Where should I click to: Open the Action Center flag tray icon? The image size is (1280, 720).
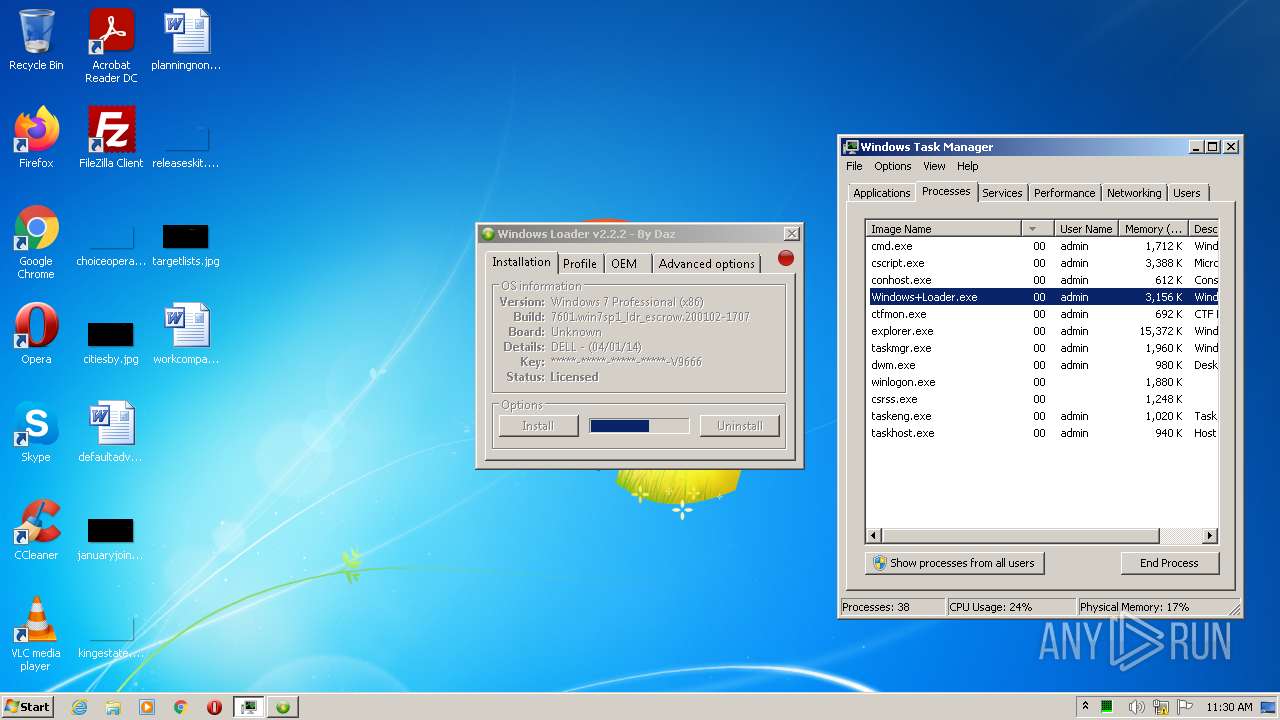tap(1185, 707)
